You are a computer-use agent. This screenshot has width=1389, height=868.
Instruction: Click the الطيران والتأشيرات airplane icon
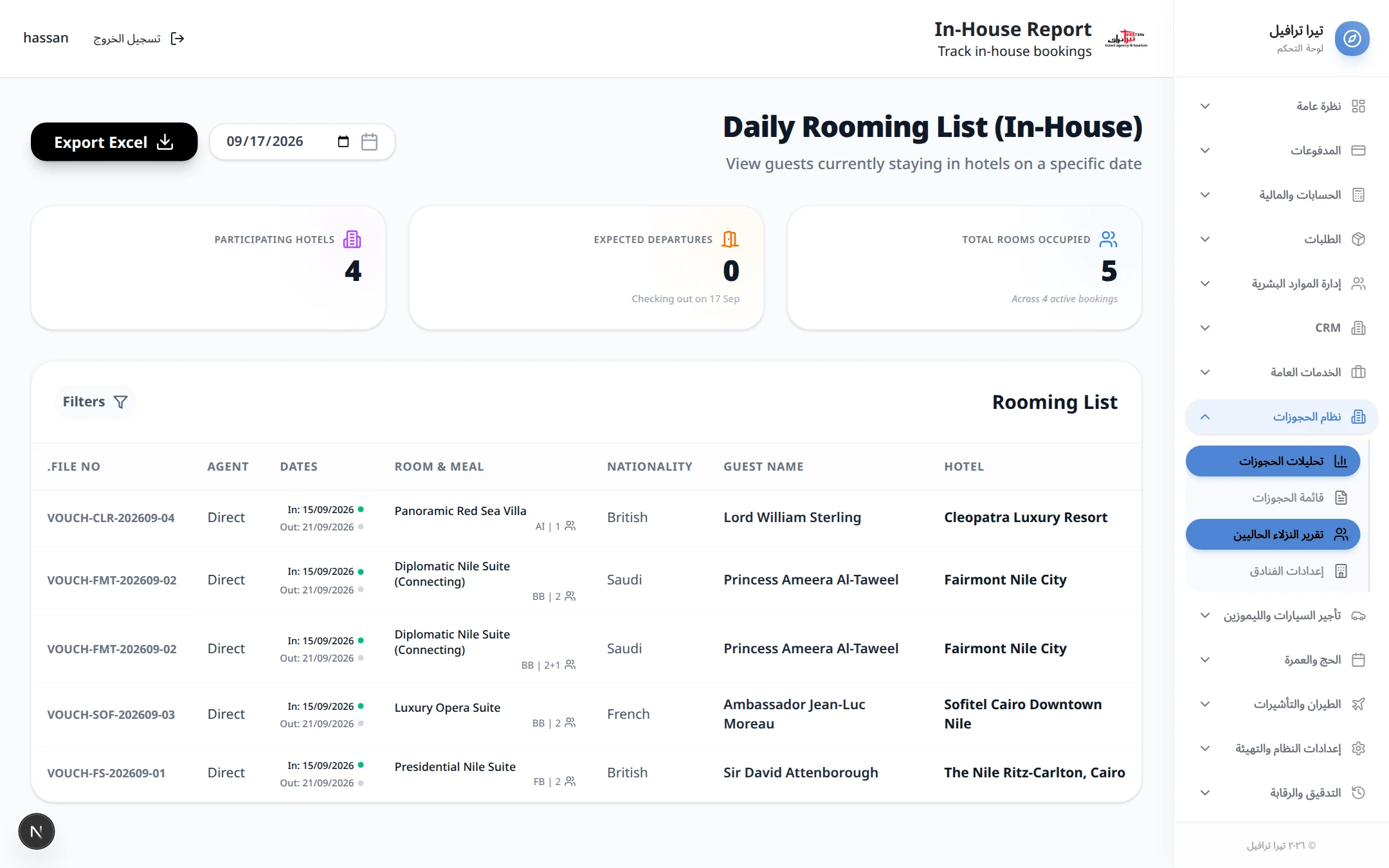coord(1358,704)
